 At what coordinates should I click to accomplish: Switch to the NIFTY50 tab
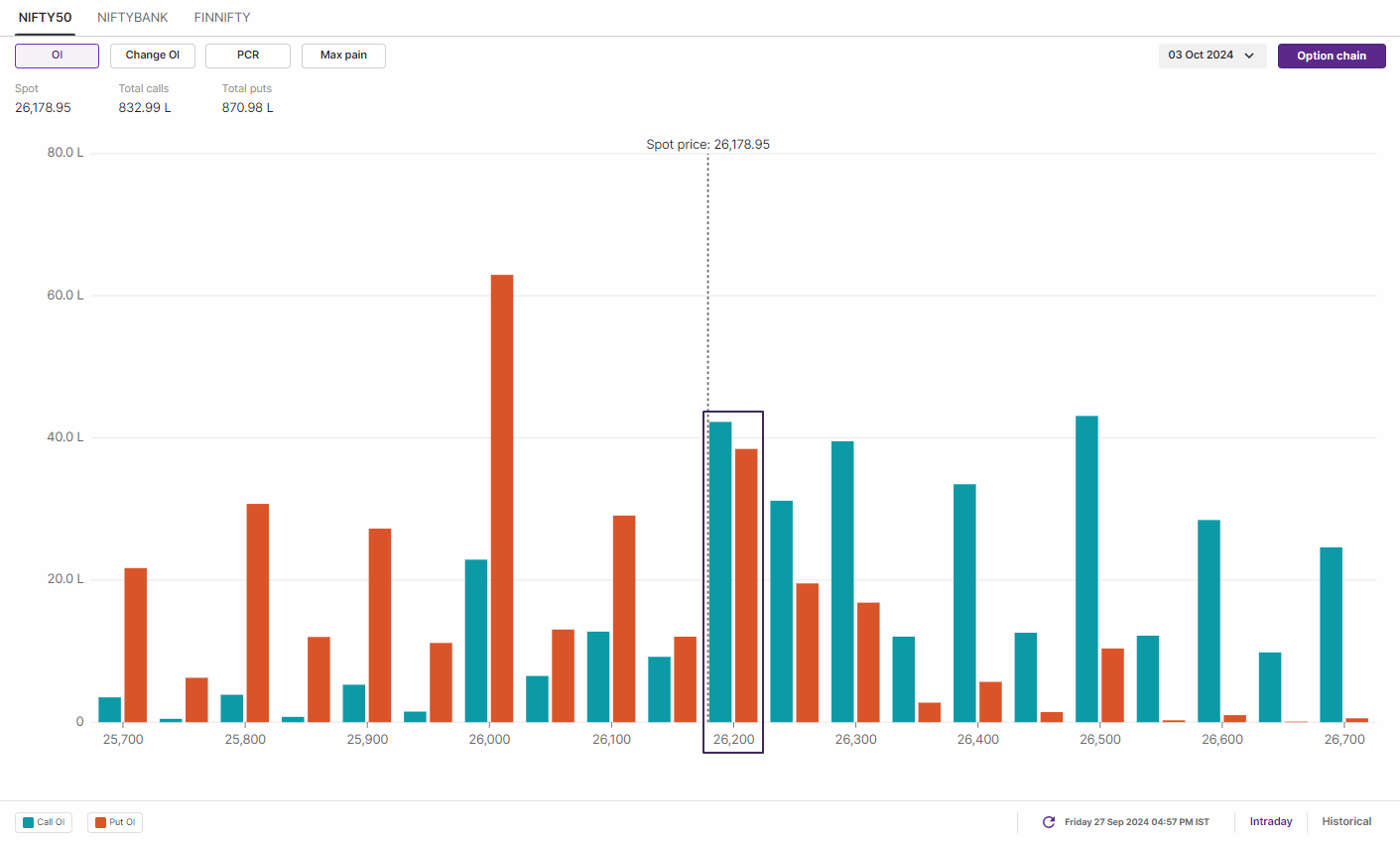45,17
